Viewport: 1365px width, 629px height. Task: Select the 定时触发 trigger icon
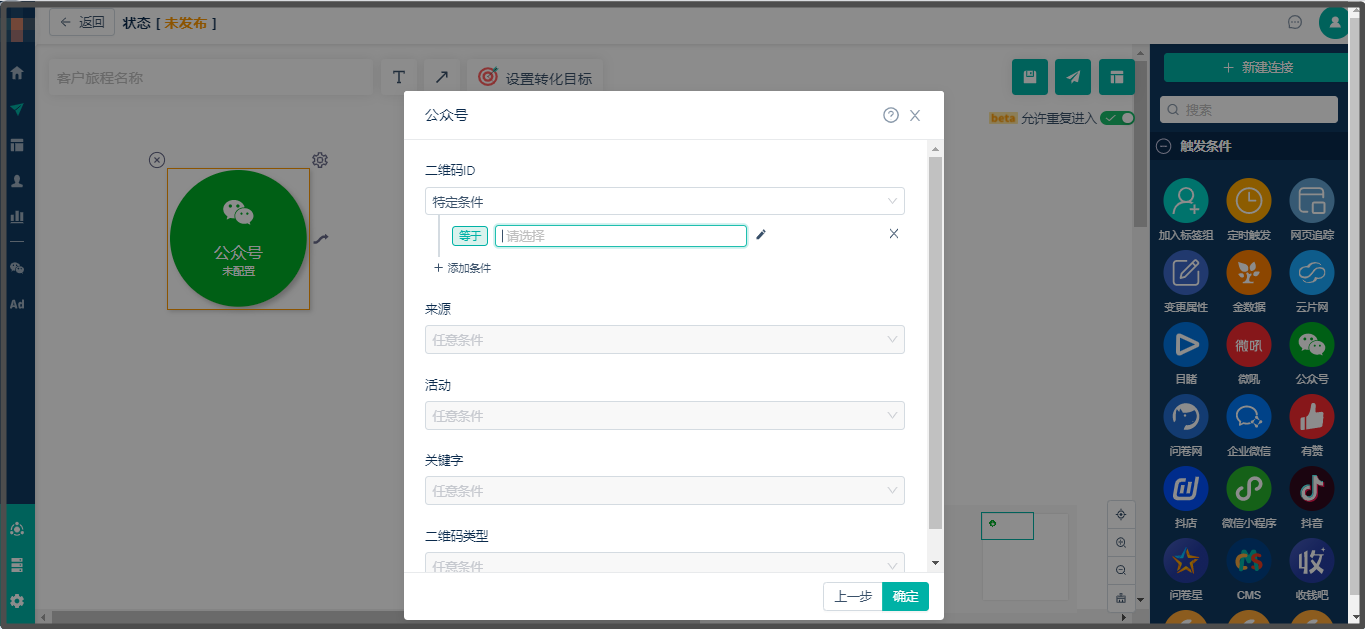(x=1248, y=201)
